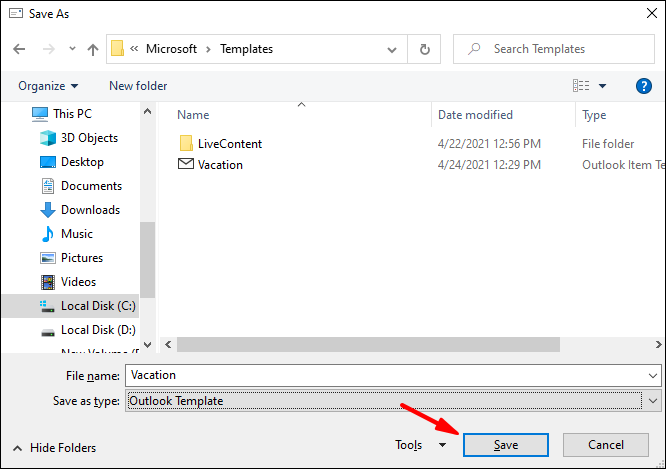Select the LiveContent folder

click(x=230, y=144)
